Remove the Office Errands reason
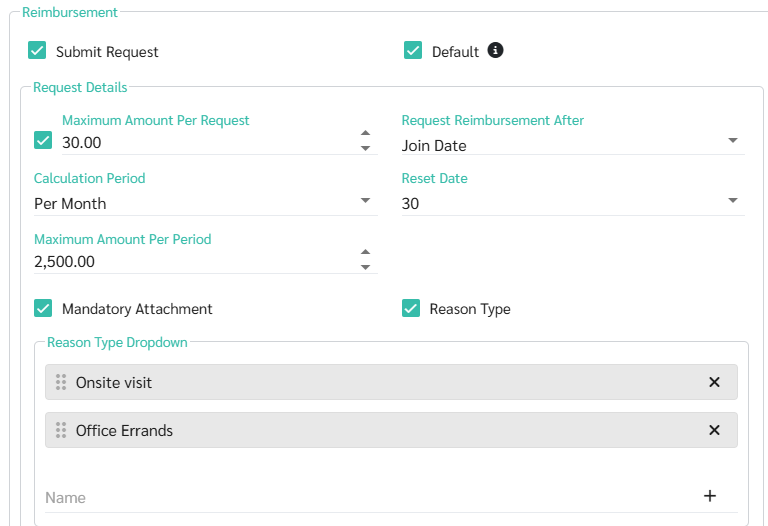 (x=714, y=430)
